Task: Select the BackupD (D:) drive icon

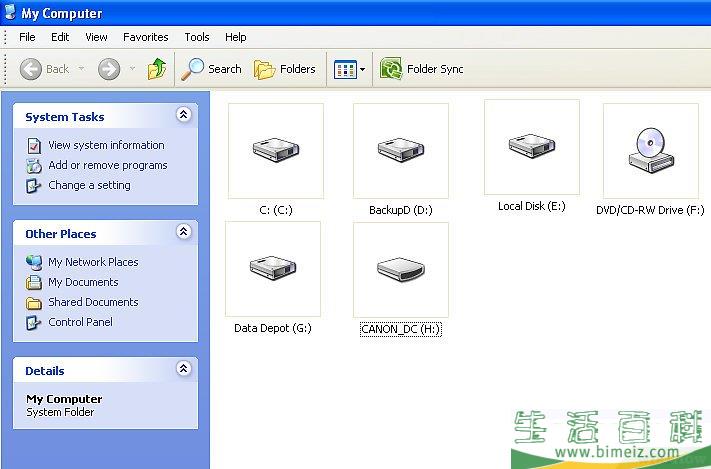Action: coord(400,151)
